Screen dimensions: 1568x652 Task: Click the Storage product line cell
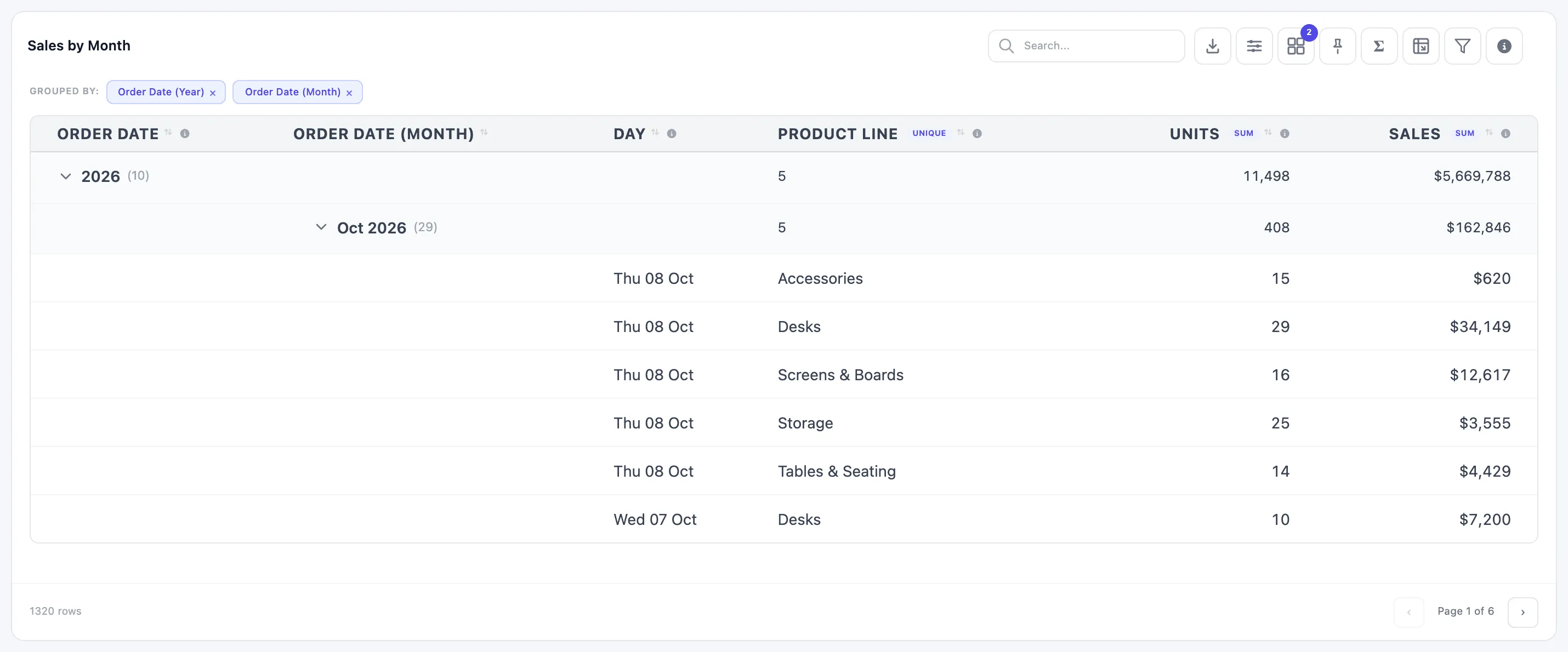pos(805,424)
